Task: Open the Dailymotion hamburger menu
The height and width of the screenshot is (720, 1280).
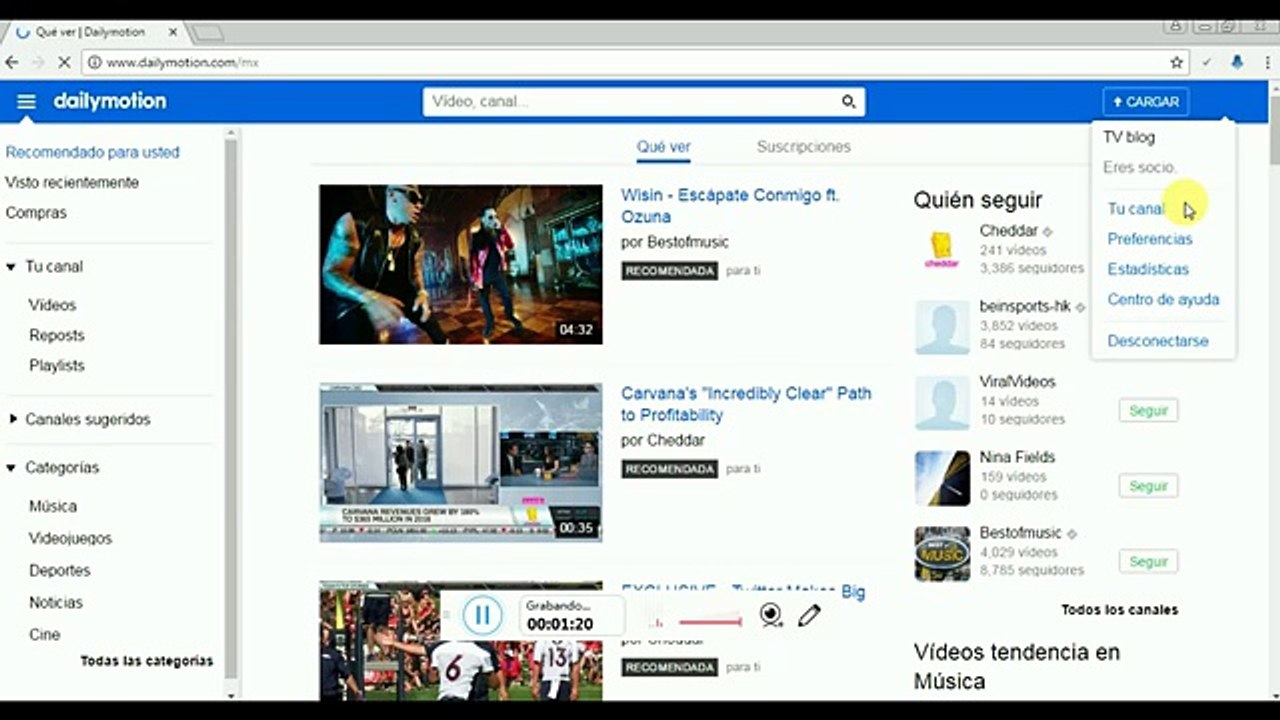Action: click(26, 102)
